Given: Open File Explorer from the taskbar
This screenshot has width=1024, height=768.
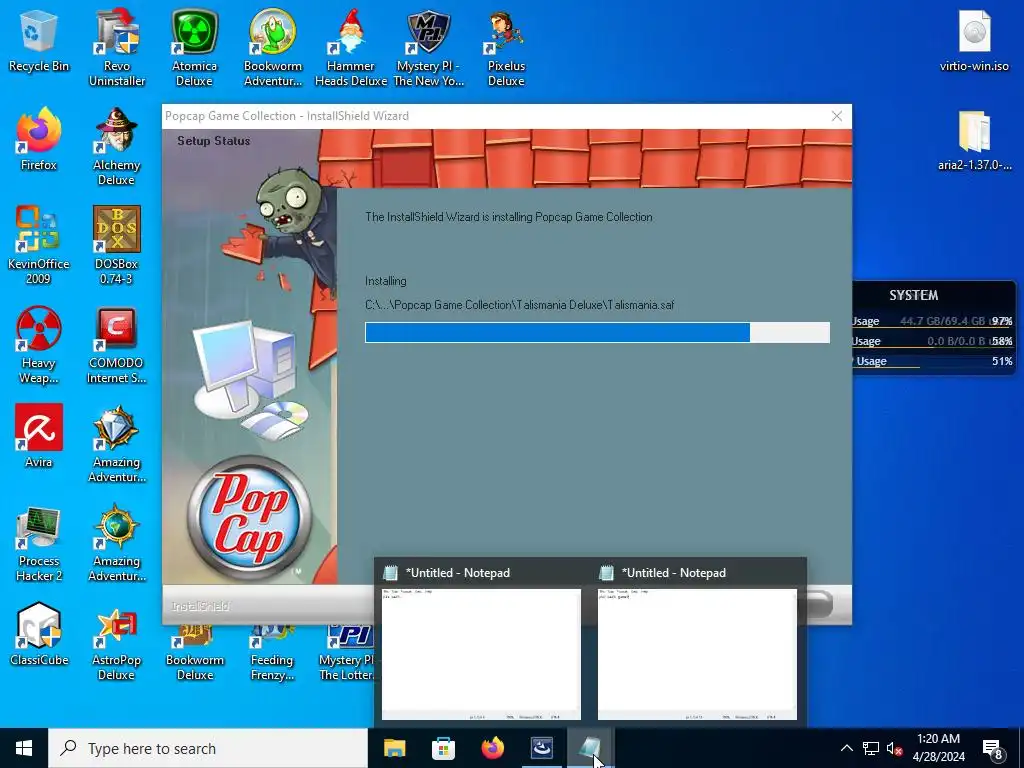Looking at the screenshot, I should coord(394,748).
